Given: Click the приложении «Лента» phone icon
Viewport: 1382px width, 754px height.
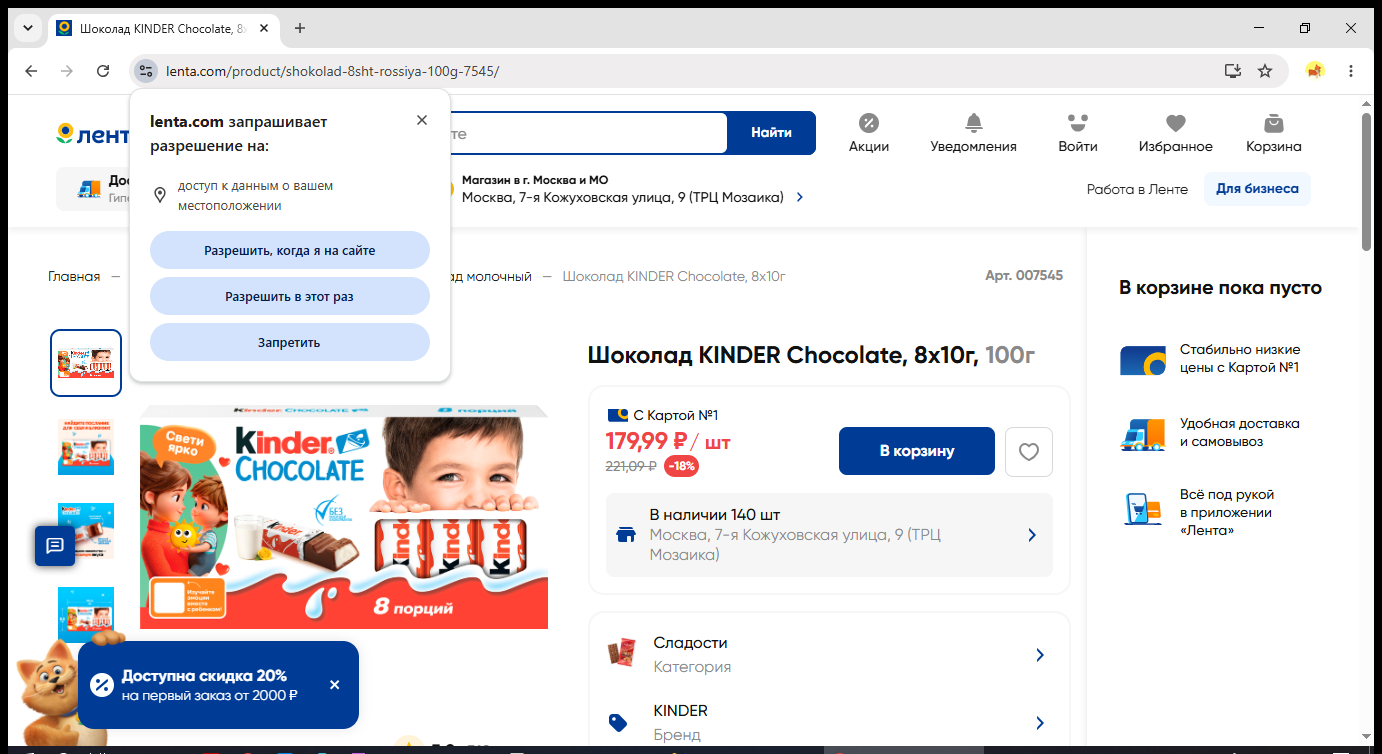Looking at the screenshot, I should [x=1142, y=508].
